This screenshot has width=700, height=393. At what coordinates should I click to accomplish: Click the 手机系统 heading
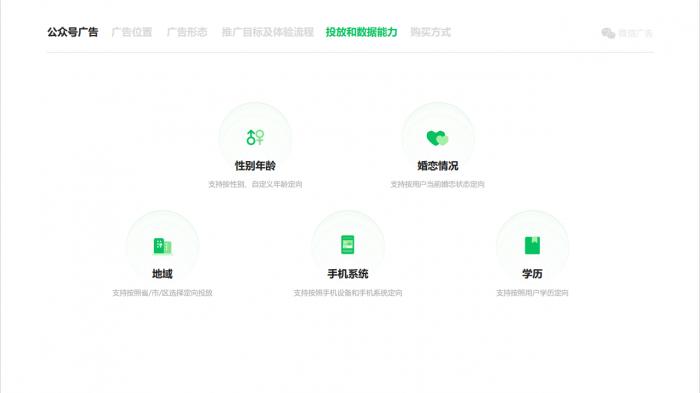[348, 274]
